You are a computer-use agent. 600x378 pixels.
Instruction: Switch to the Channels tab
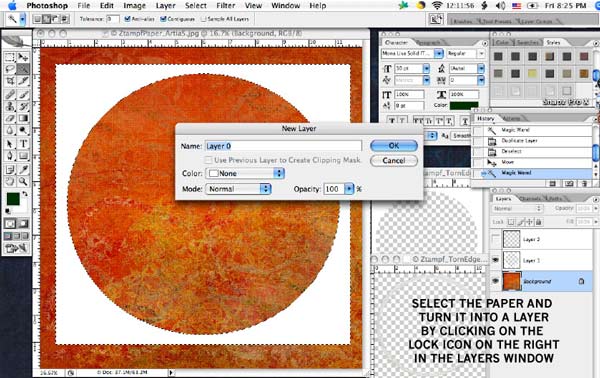coord(530,199)
